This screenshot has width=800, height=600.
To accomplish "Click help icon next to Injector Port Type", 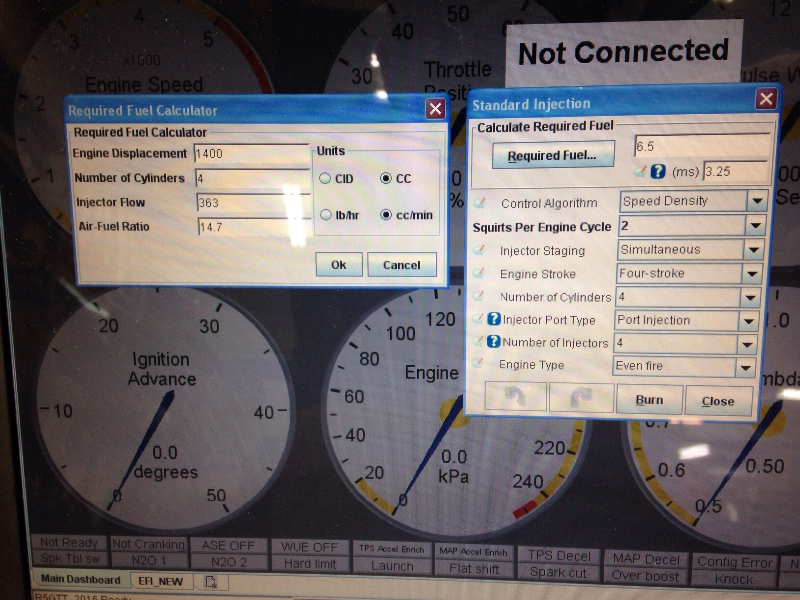I will coord(494,321).
